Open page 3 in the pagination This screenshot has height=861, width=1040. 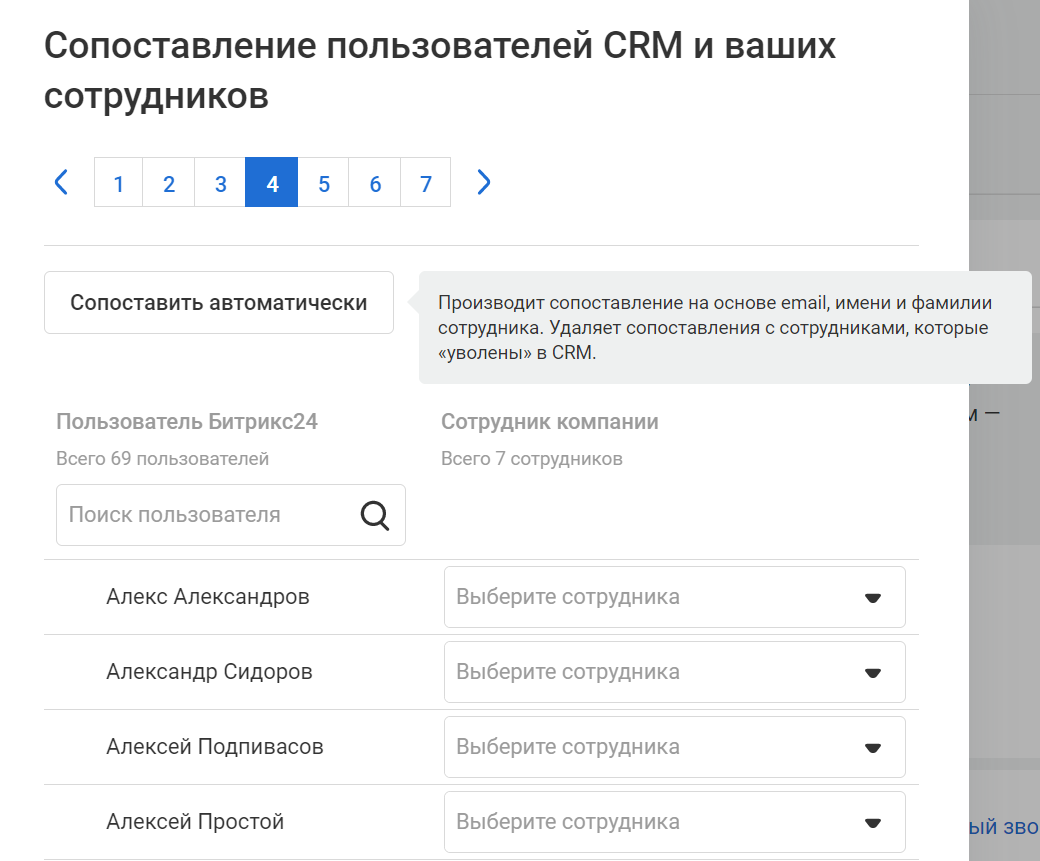tap(220, 183)
